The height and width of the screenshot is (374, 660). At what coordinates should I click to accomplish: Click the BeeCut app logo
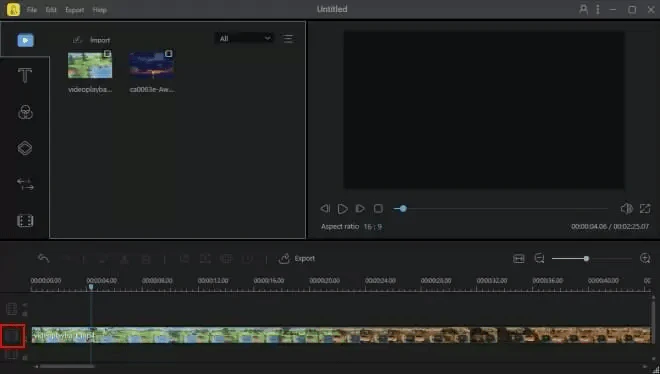[13, 9]
